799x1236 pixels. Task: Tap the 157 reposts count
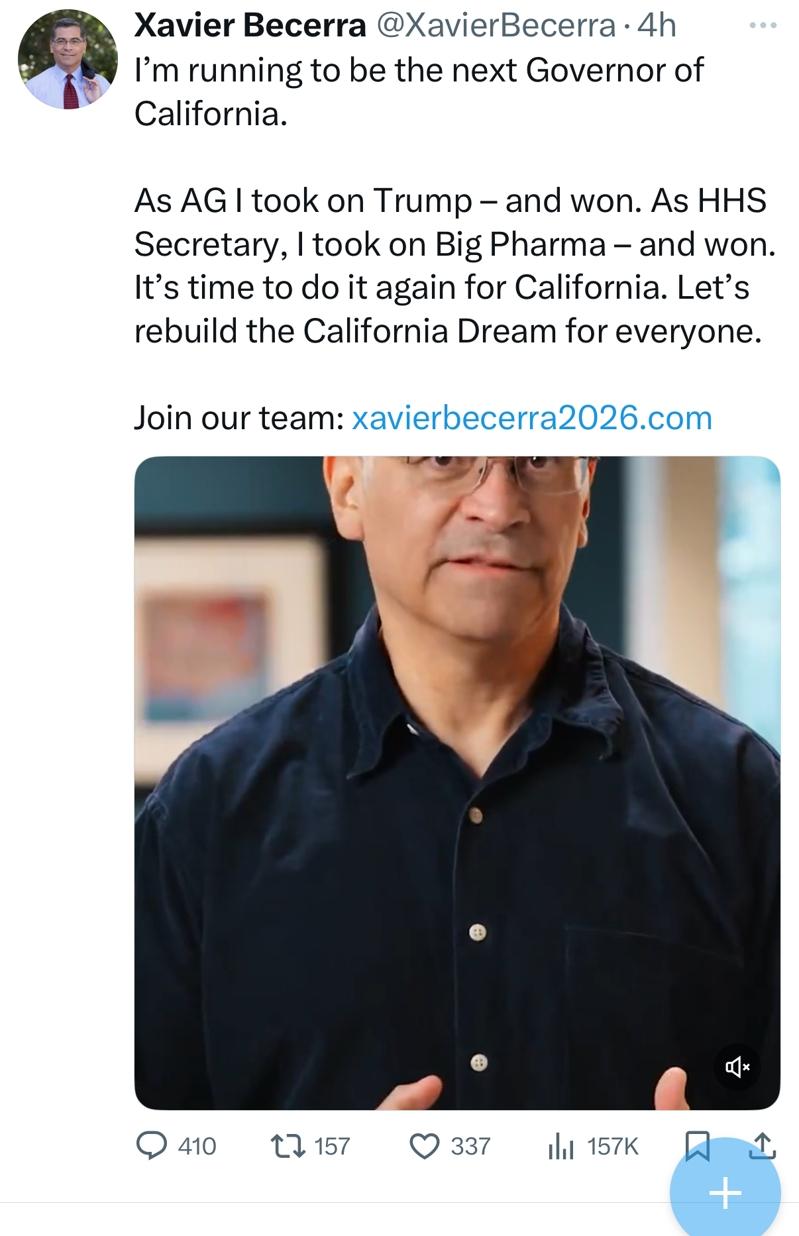[x=333, y=1146]
